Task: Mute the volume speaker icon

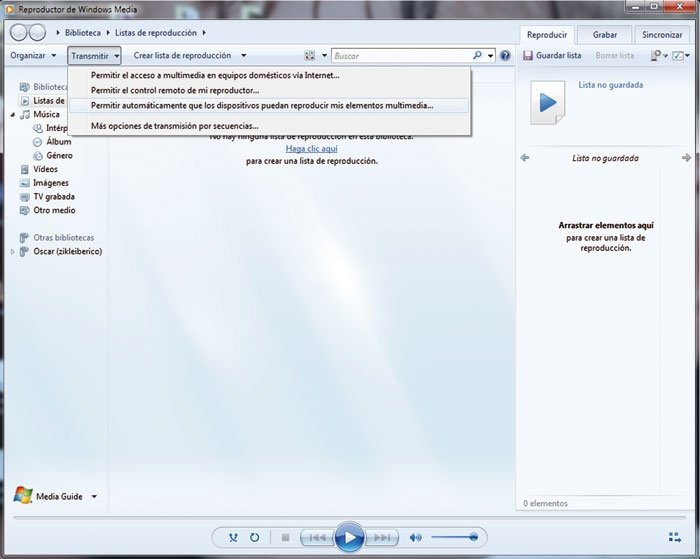Action: [x=415, y=537]
